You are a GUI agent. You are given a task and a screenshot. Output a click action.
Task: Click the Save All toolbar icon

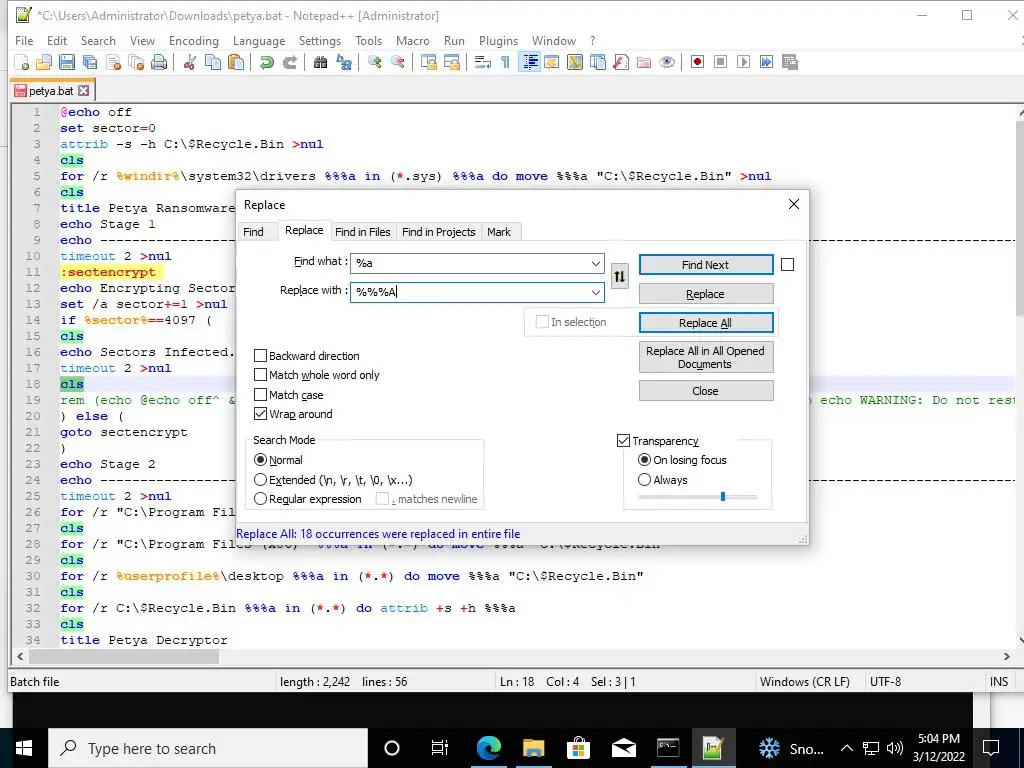click(x=89, y=63)
